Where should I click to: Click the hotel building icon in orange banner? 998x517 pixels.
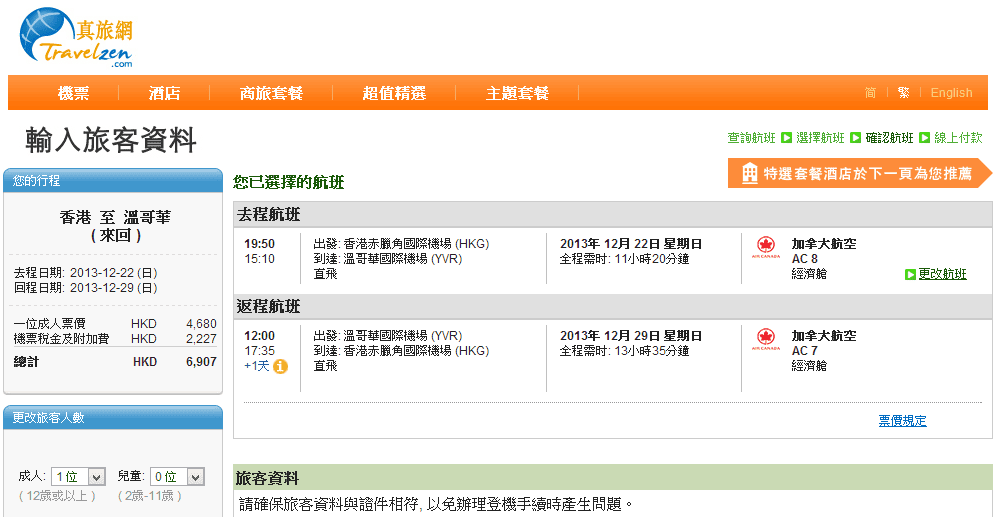tap(749, 174)
